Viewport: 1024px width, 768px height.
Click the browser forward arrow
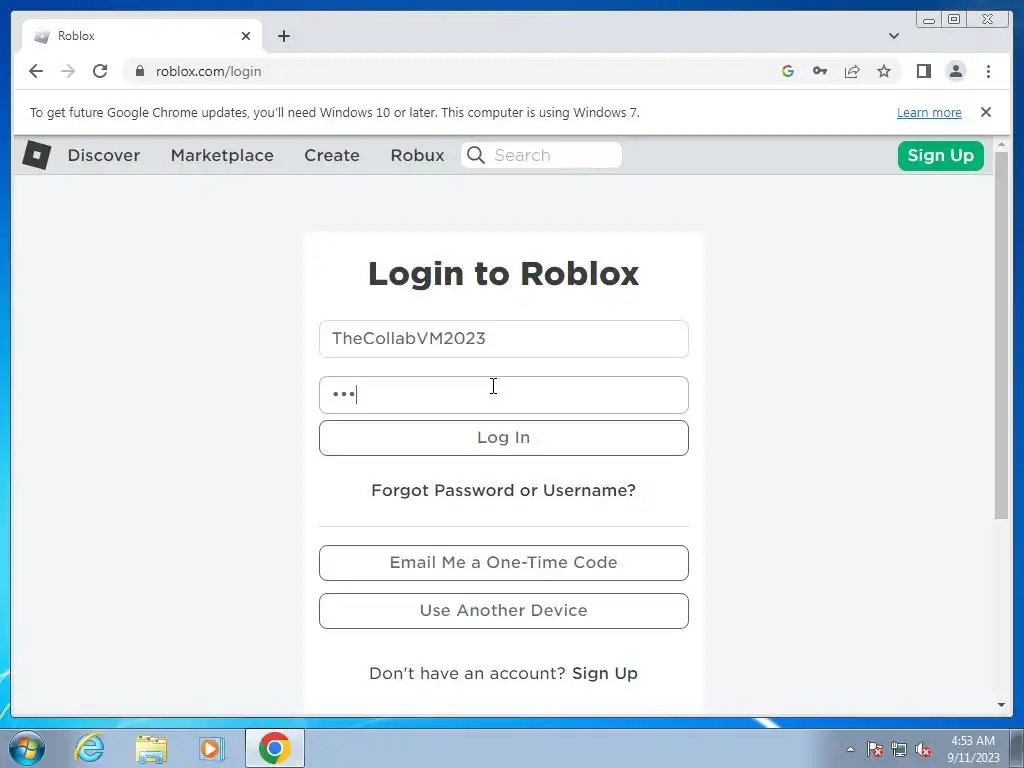point(68,71)
